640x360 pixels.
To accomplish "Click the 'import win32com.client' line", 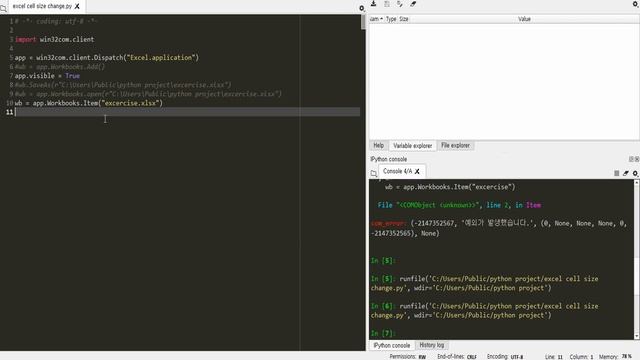I will pyautogui.click(x=54, y=40).
